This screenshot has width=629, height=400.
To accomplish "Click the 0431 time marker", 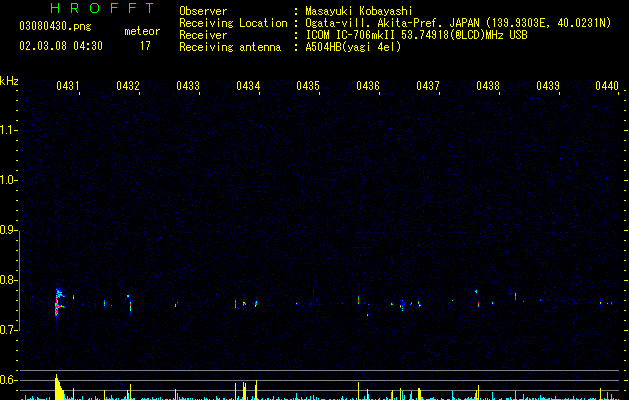I will click(67, 86).
